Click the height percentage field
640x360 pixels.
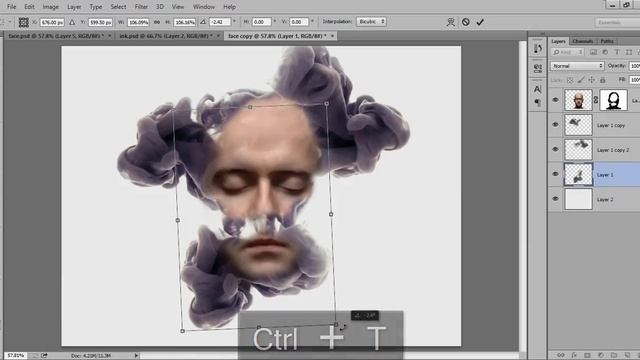pyautogui.click(x=185, y=22)
